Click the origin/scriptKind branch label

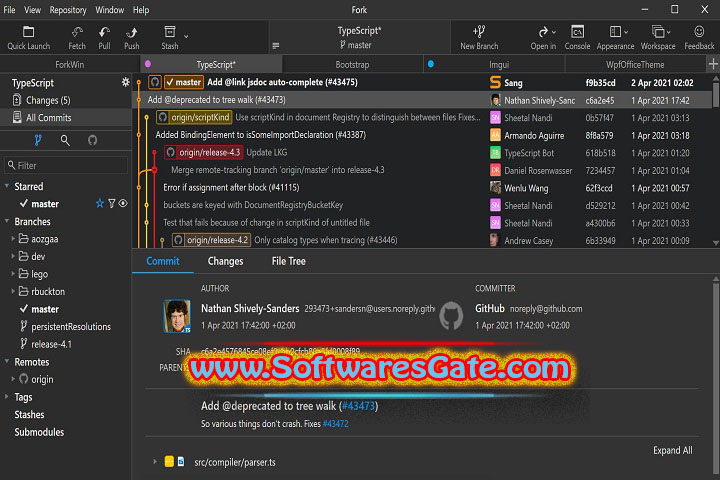tap(194, 117)
